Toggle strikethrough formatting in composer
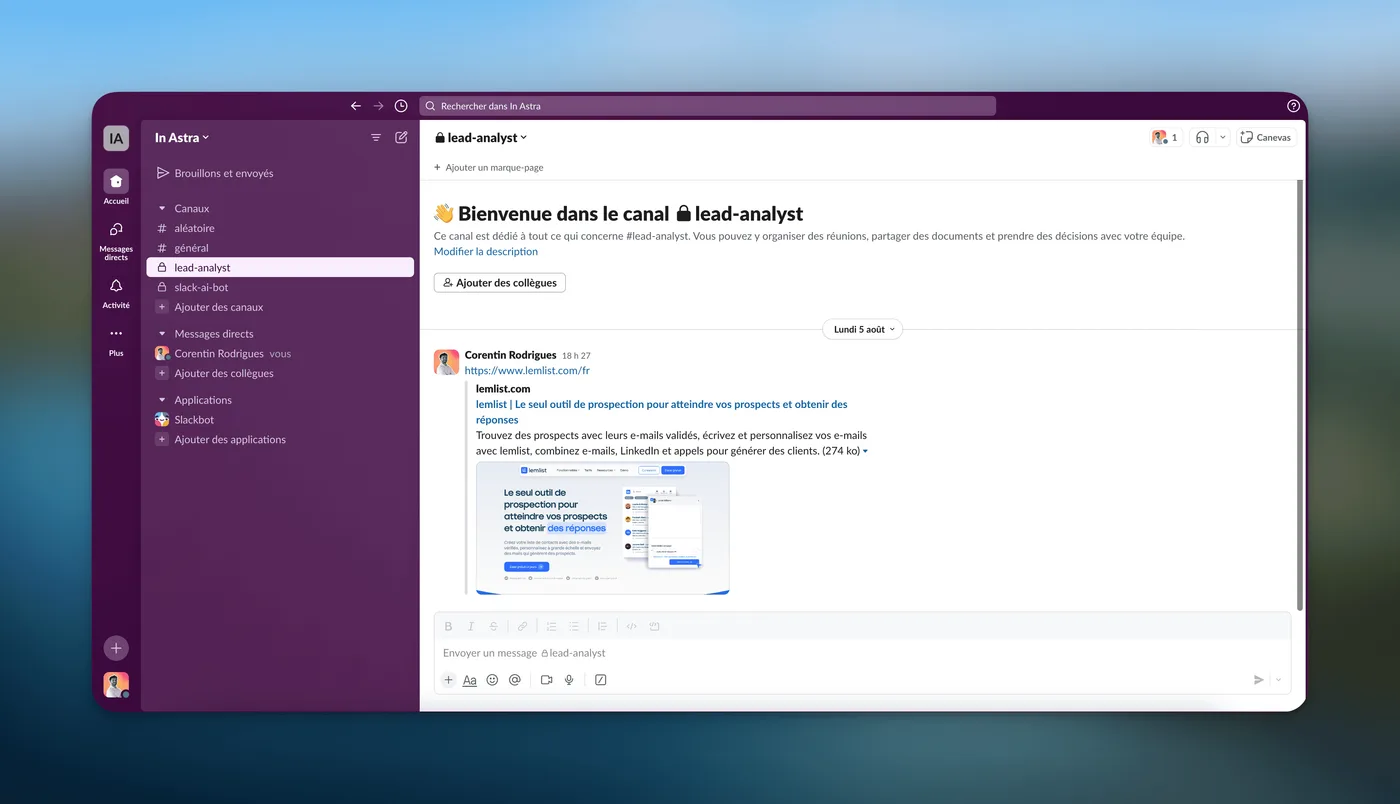 (494, 626)
